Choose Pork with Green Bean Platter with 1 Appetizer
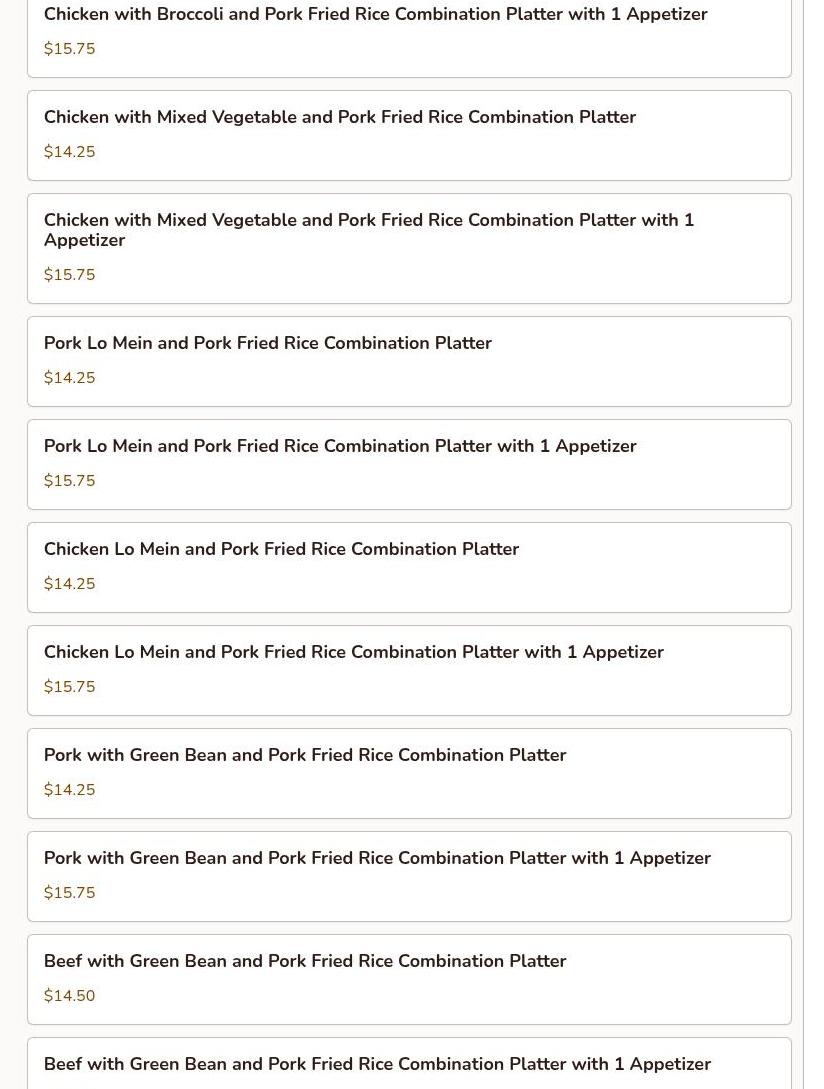This screenshot has height=1089, width=824. click(377, 859)
